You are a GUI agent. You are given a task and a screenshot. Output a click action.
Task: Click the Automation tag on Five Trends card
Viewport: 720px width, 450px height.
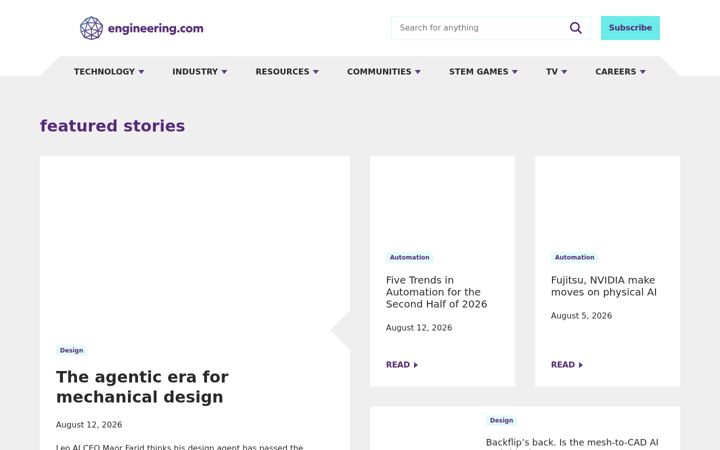point(410,258)
